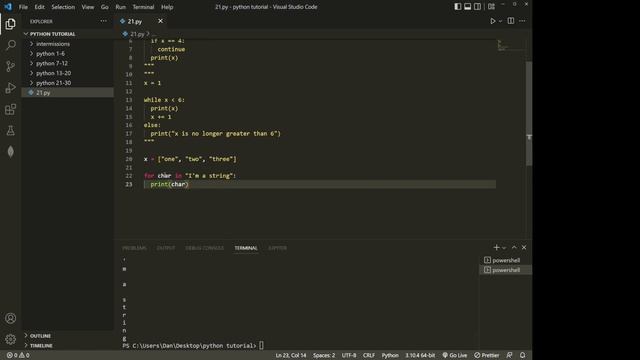Open the Terminal menu
This screenshot has height=360, width=640.
[x=143, y=7]
